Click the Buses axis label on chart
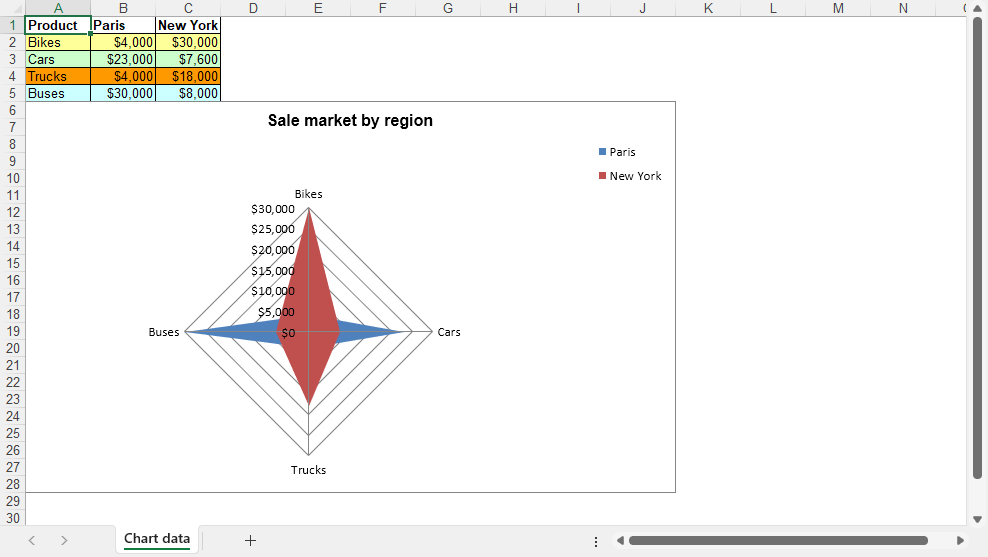Screen dimensions: 988x557 (x=164, y=332)
